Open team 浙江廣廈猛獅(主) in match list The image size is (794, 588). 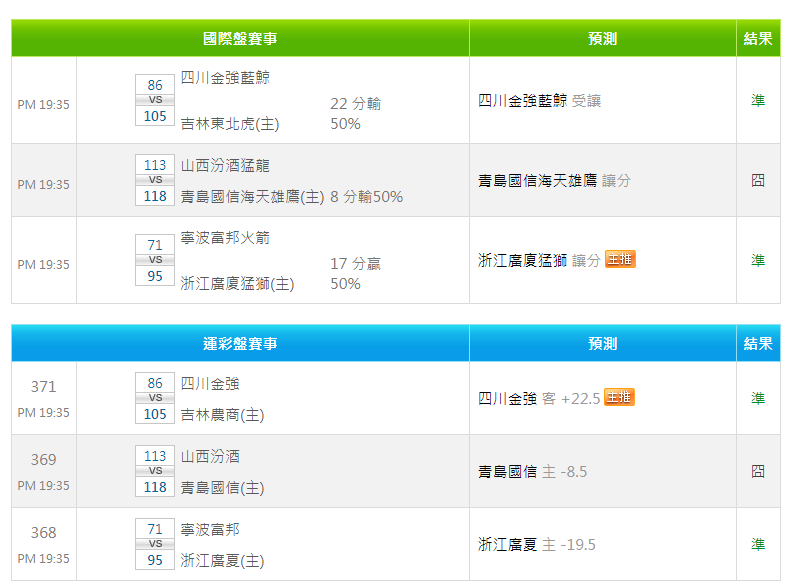(237, 284)
